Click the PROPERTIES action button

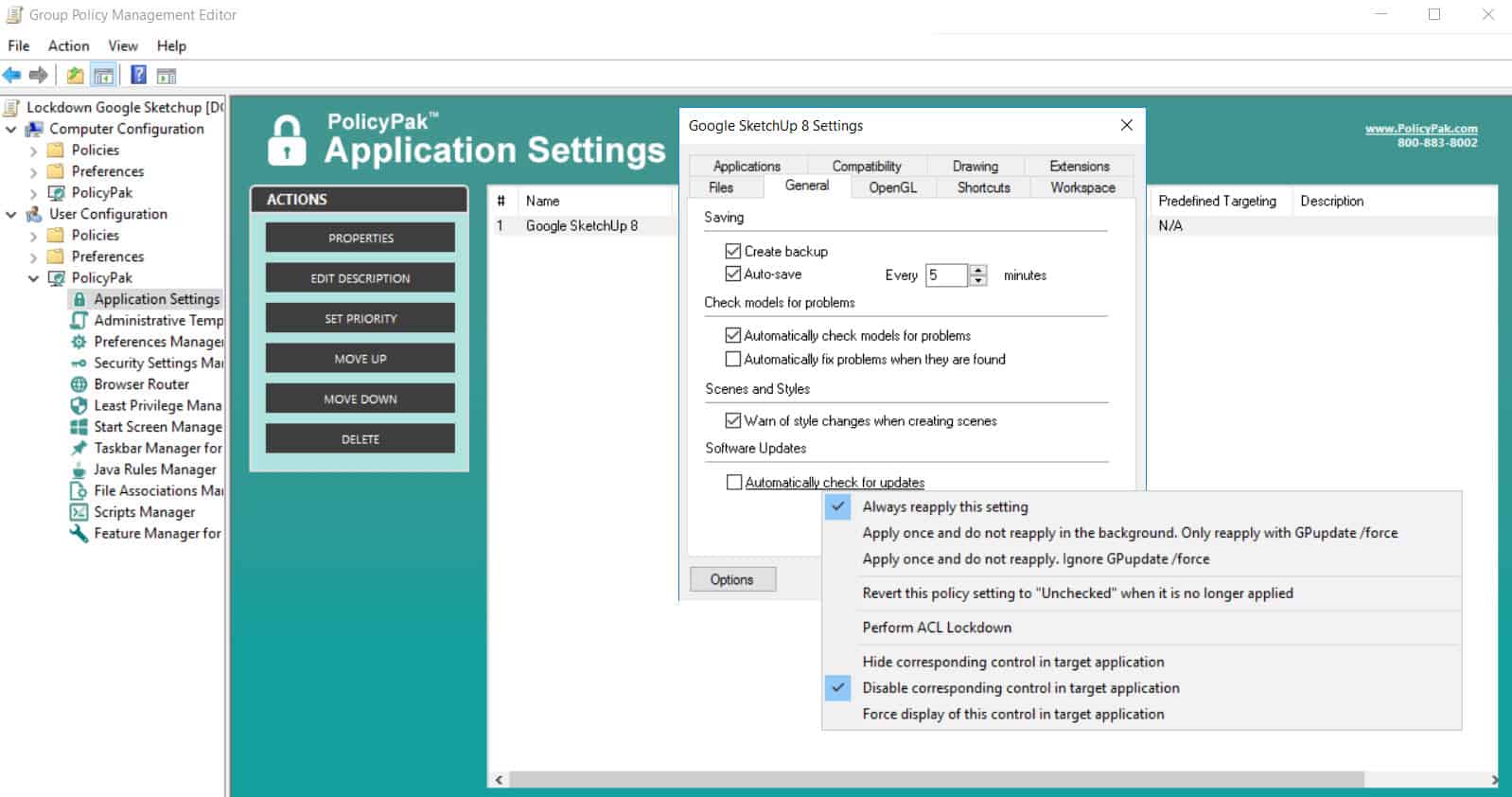(x=360, y=238)
